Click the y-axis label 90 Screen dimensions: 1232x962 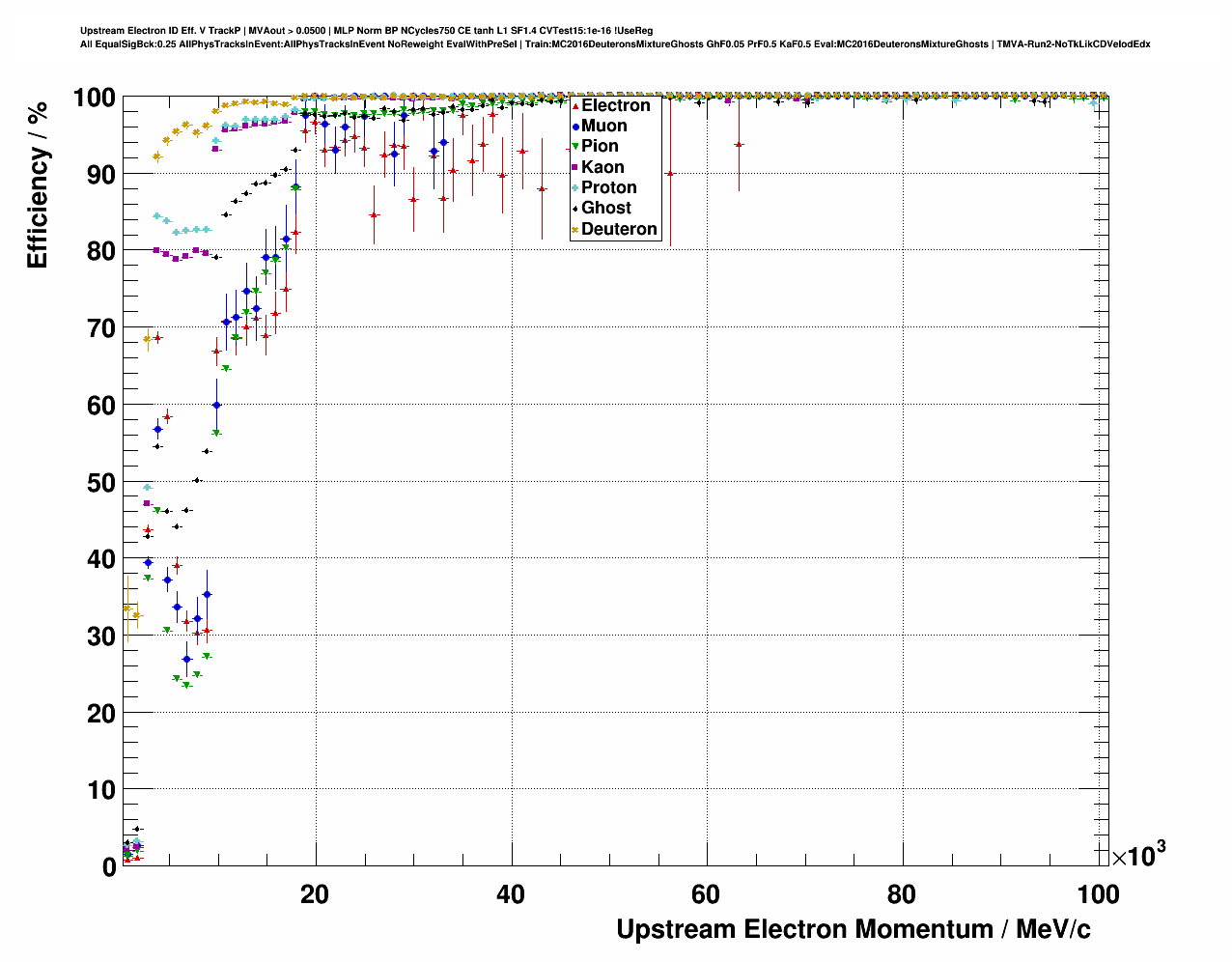(101, 174)
